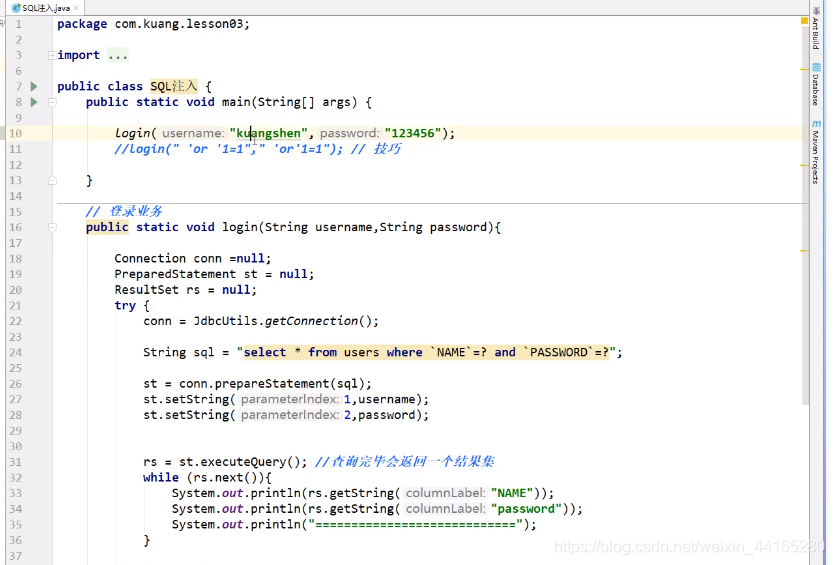
Task: Click Connection conn declaration
Action: pos(193,259)
